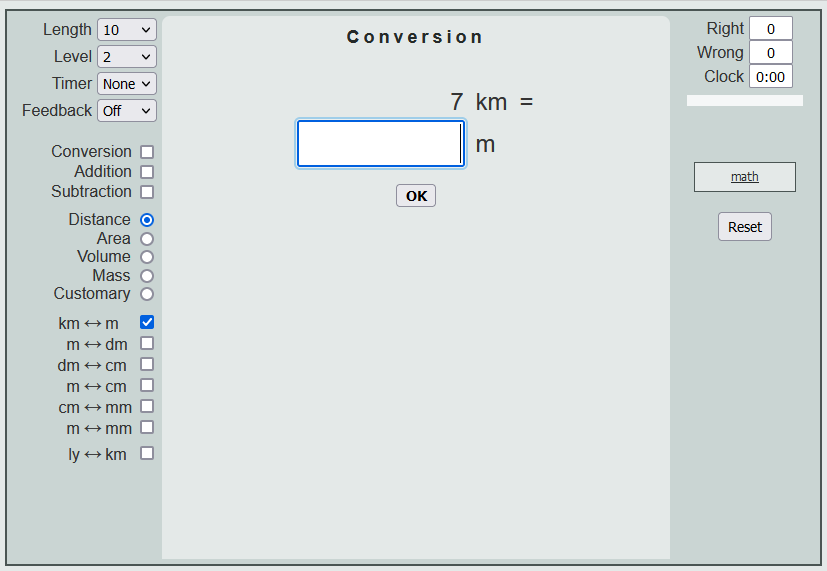Uncheck the km ↔ m checkbox
The image size is (827, 571).
(x=147, y=322)
